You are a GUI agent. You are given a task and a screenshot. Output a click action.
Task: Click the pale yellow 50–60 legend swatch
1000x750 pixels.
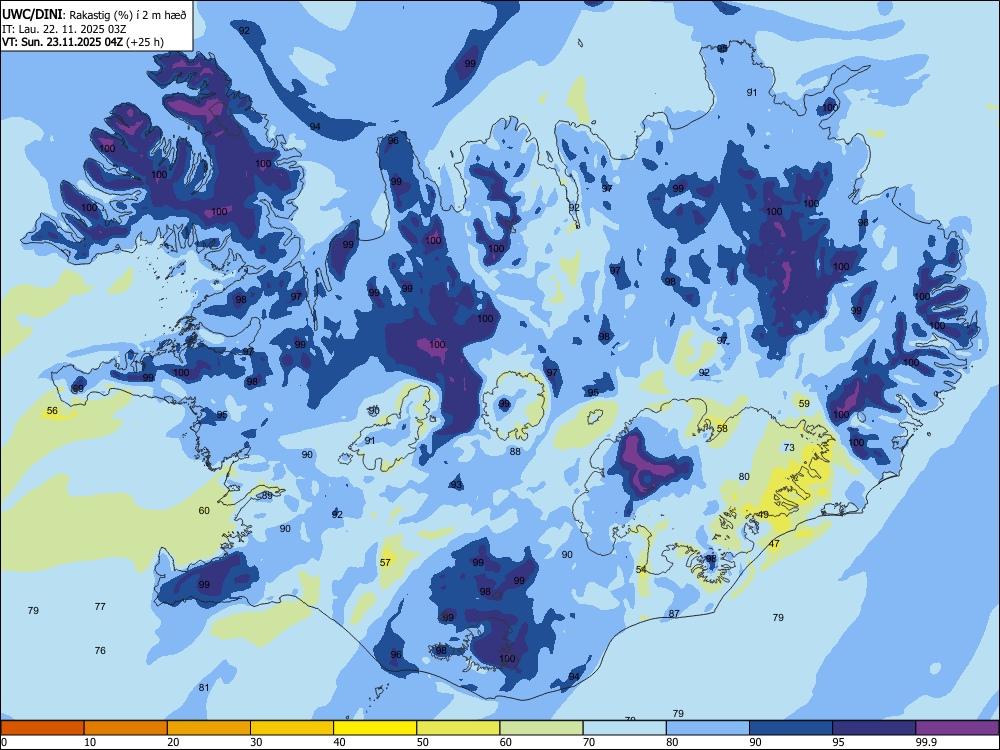pos(458,728)
